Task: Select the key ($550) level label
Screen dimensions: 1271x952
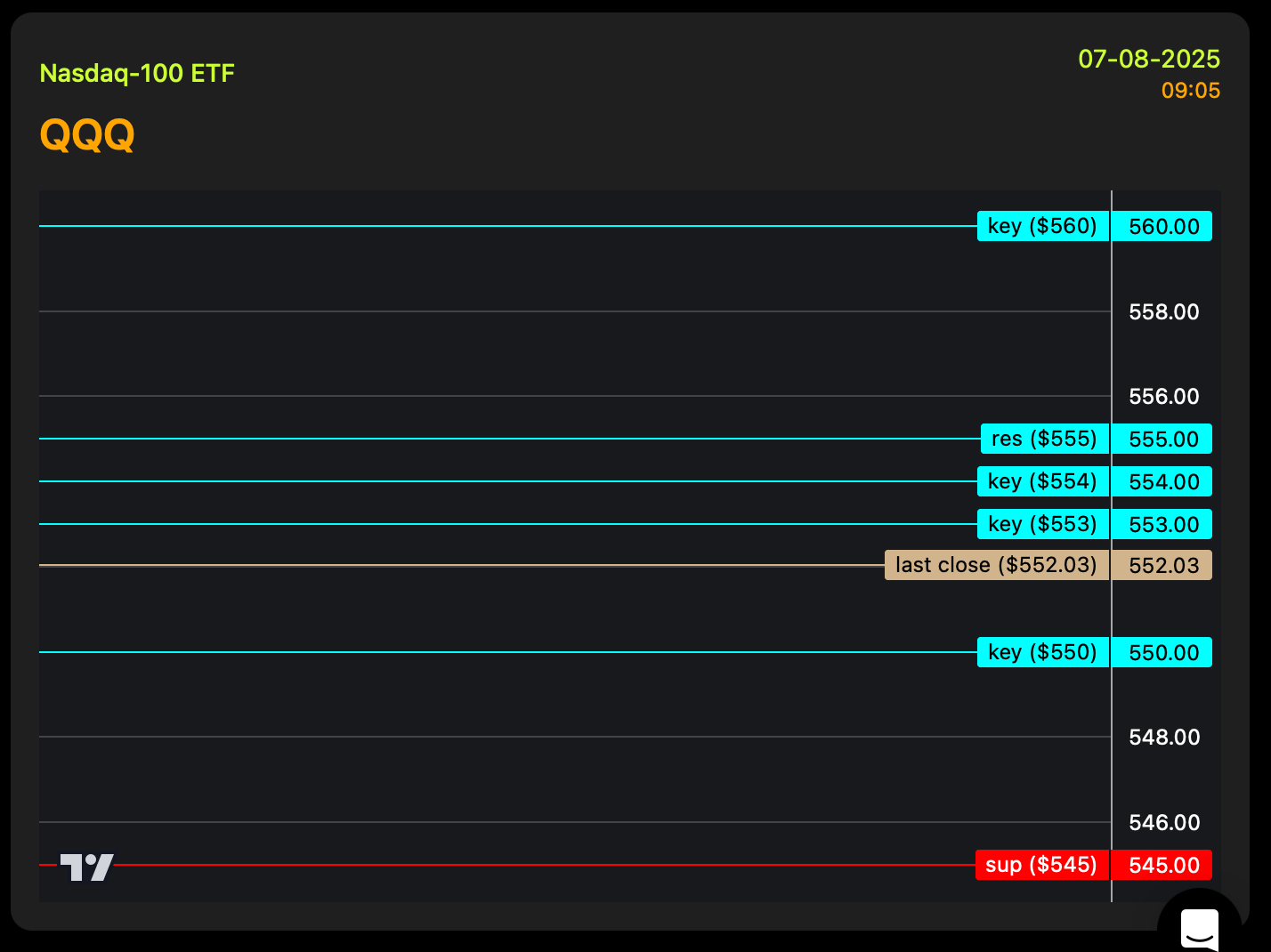Action: click(1043, 652)
